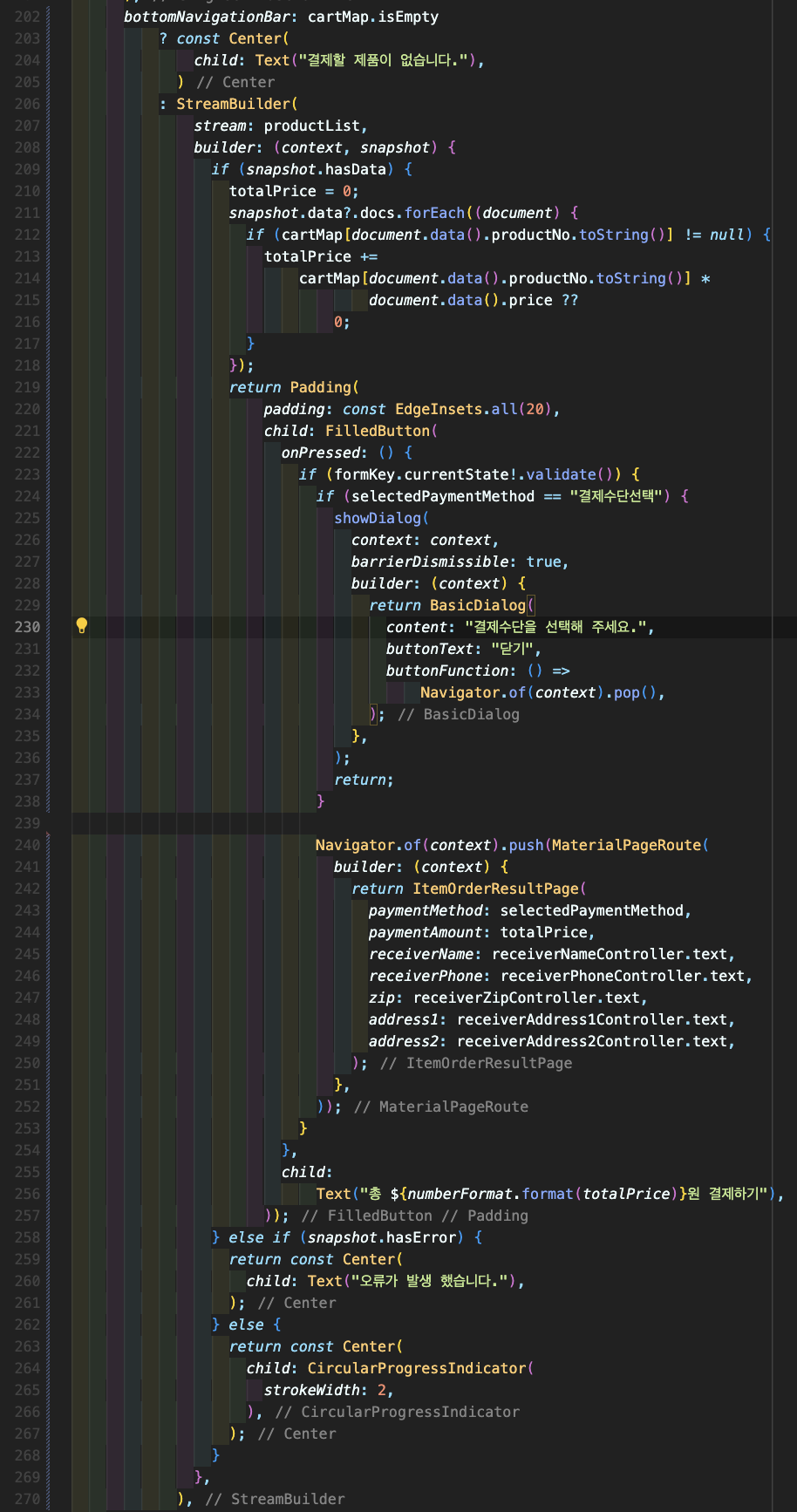
Task: Click 'paymentAmount' parameter on line 244
Action: click(426, 932)
